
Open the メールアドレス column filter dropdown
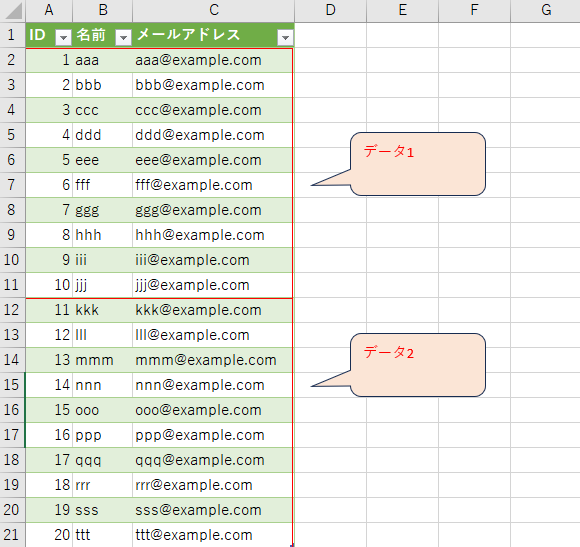tap(285, 37)
